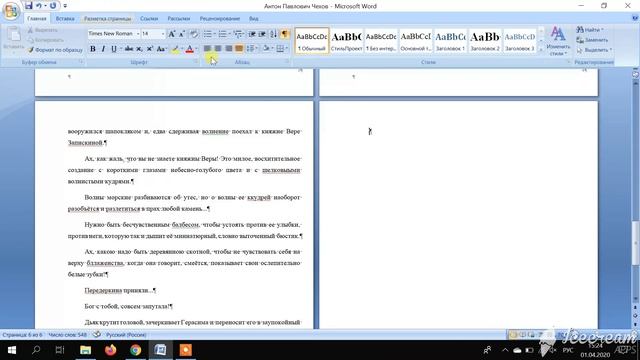Apply the Заголовок 3 style

[520, 40]
